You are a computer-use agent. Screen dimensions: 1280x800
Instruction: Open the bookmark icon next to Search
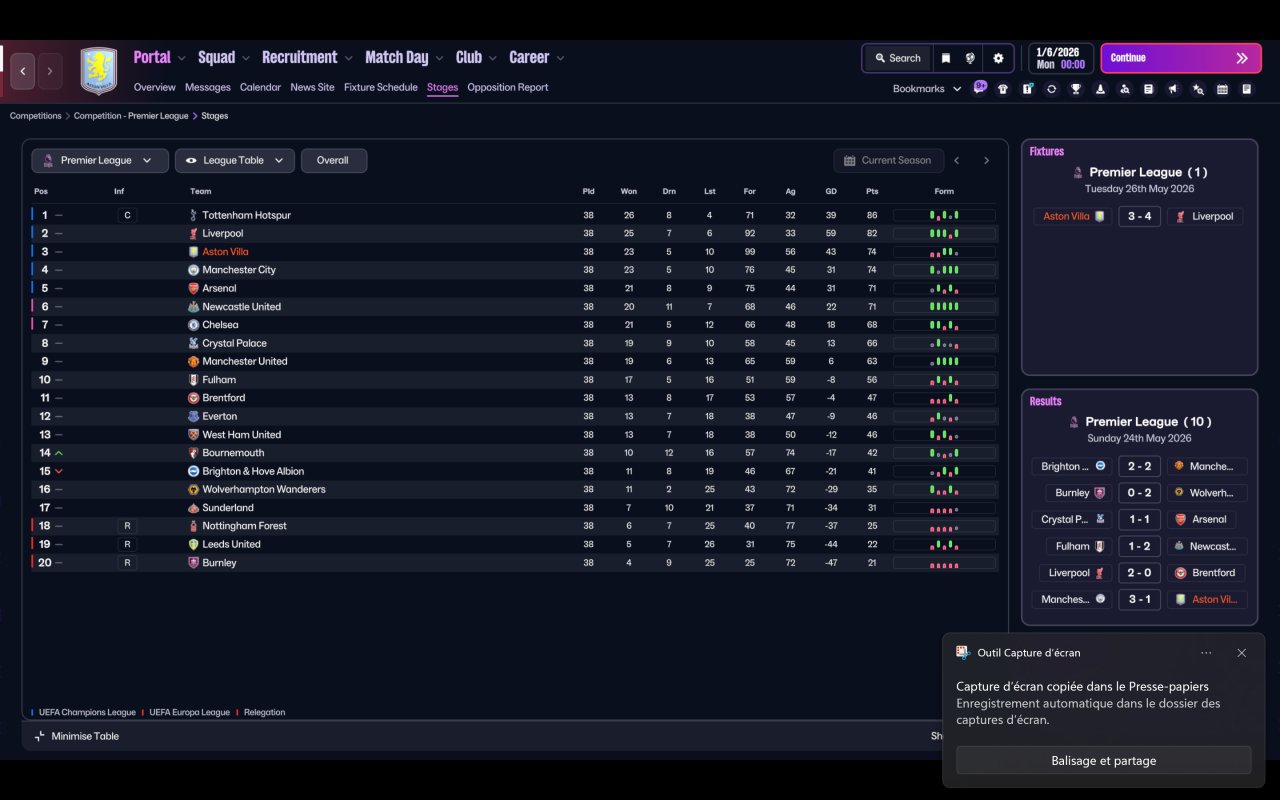(945, 58)
